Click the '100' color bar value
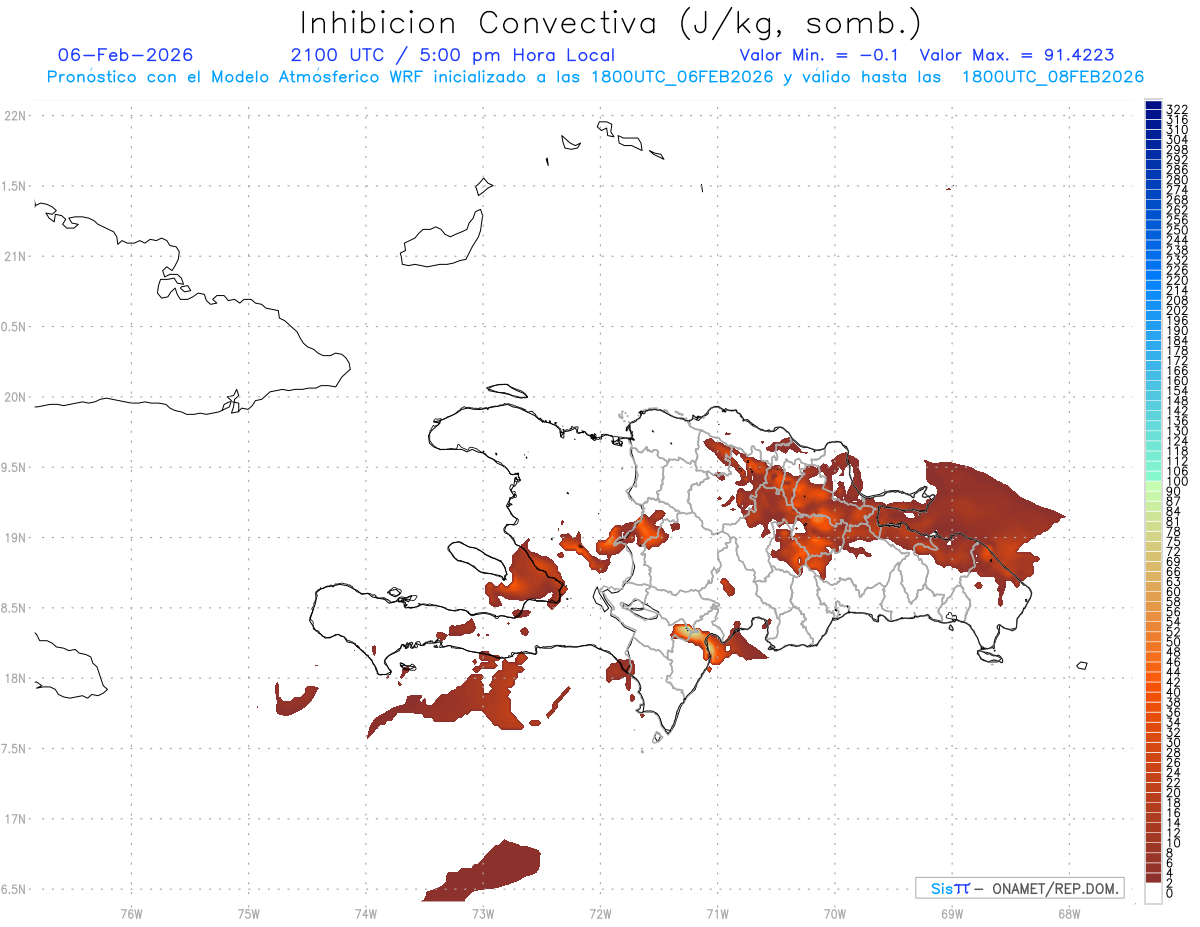 coord(1176,481)
